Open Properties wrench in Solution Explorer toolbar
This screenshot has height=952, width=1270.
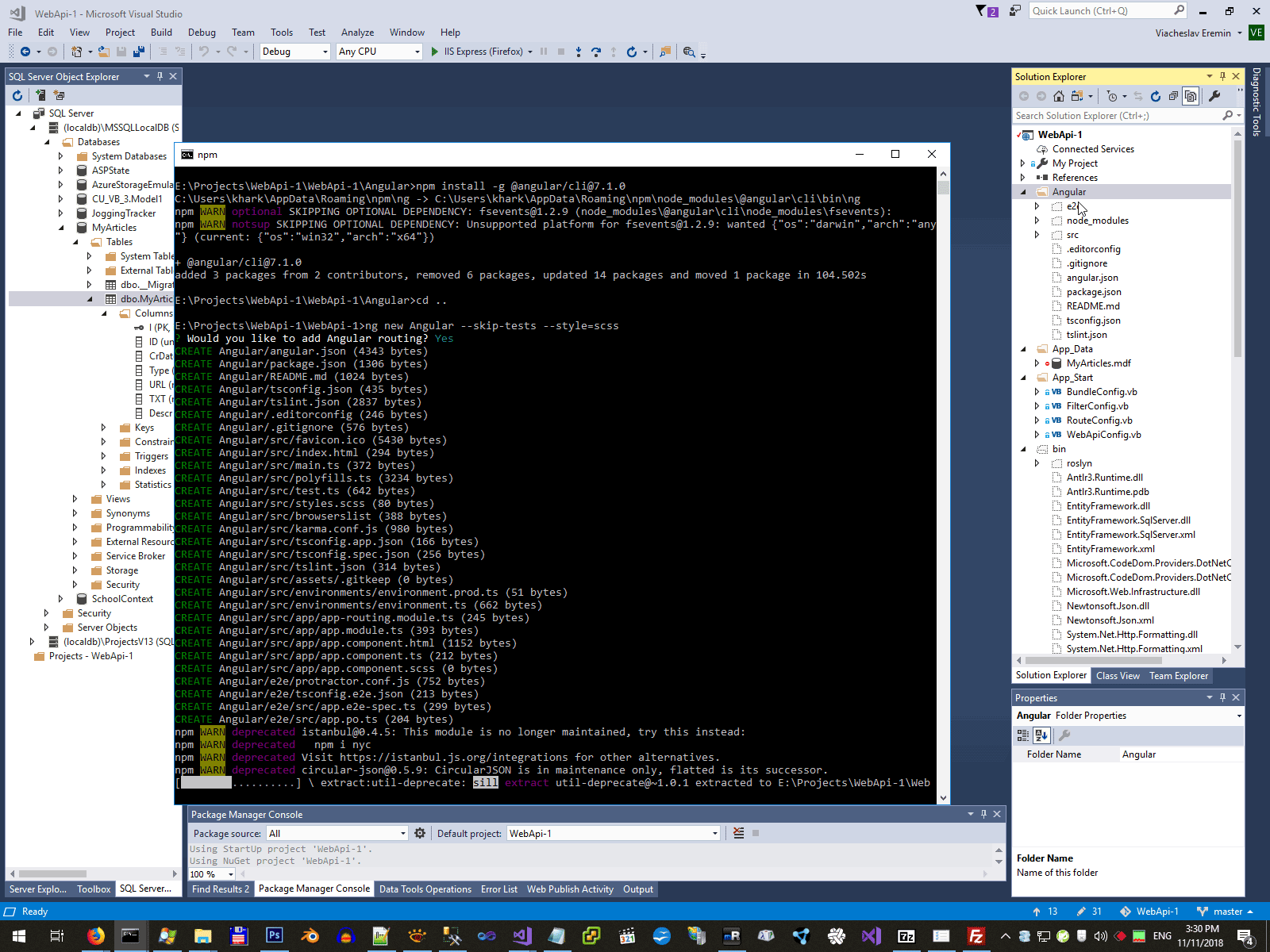coord(1214,96)
